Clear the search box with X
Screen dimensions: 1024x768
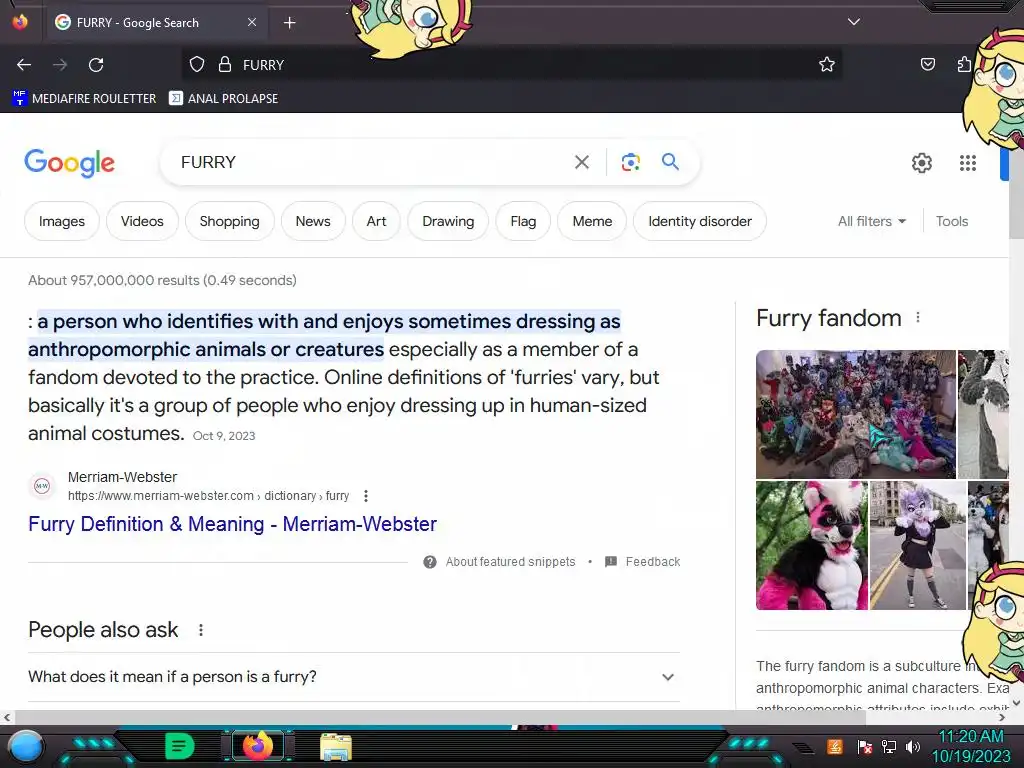[582, 162]
